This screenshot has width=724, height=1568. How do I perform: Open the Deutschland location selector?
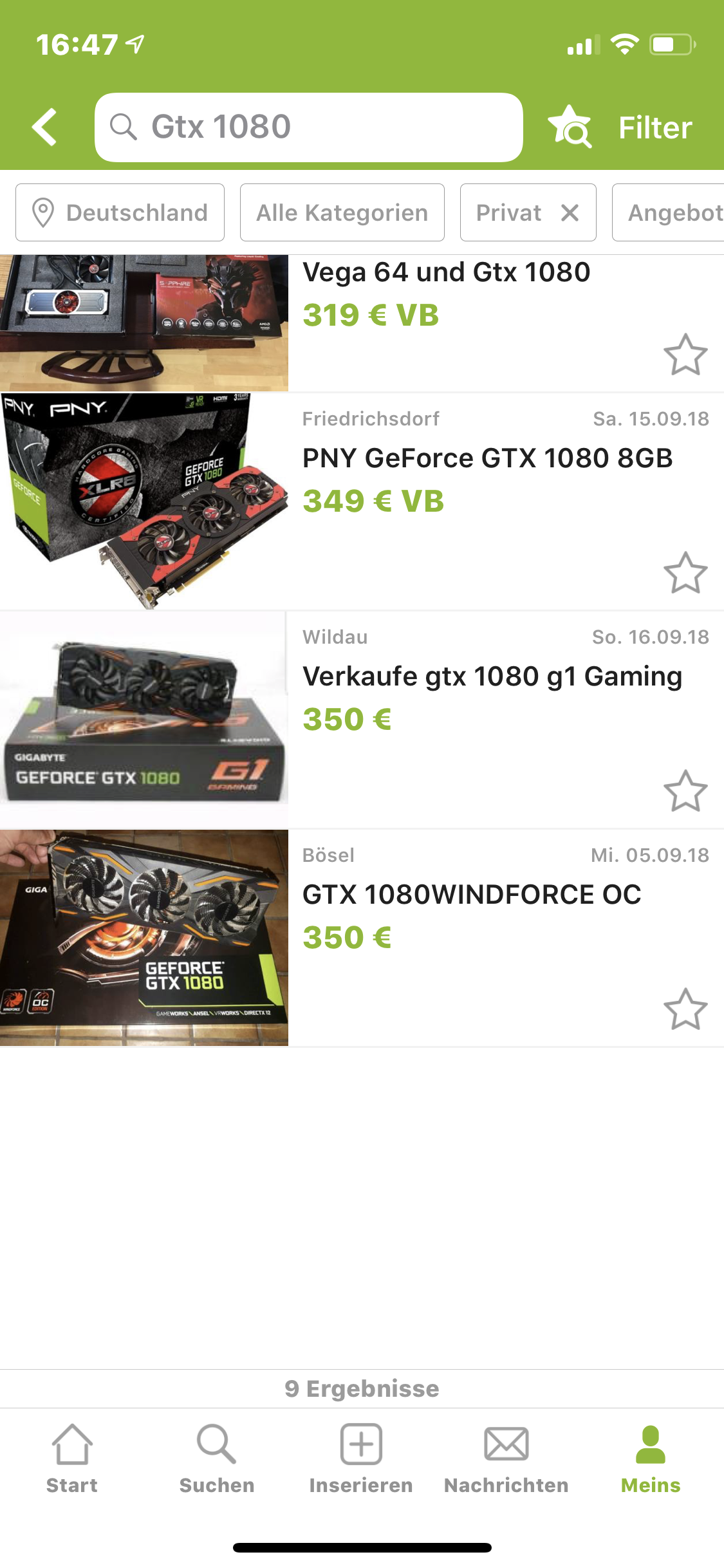point(120,212)
